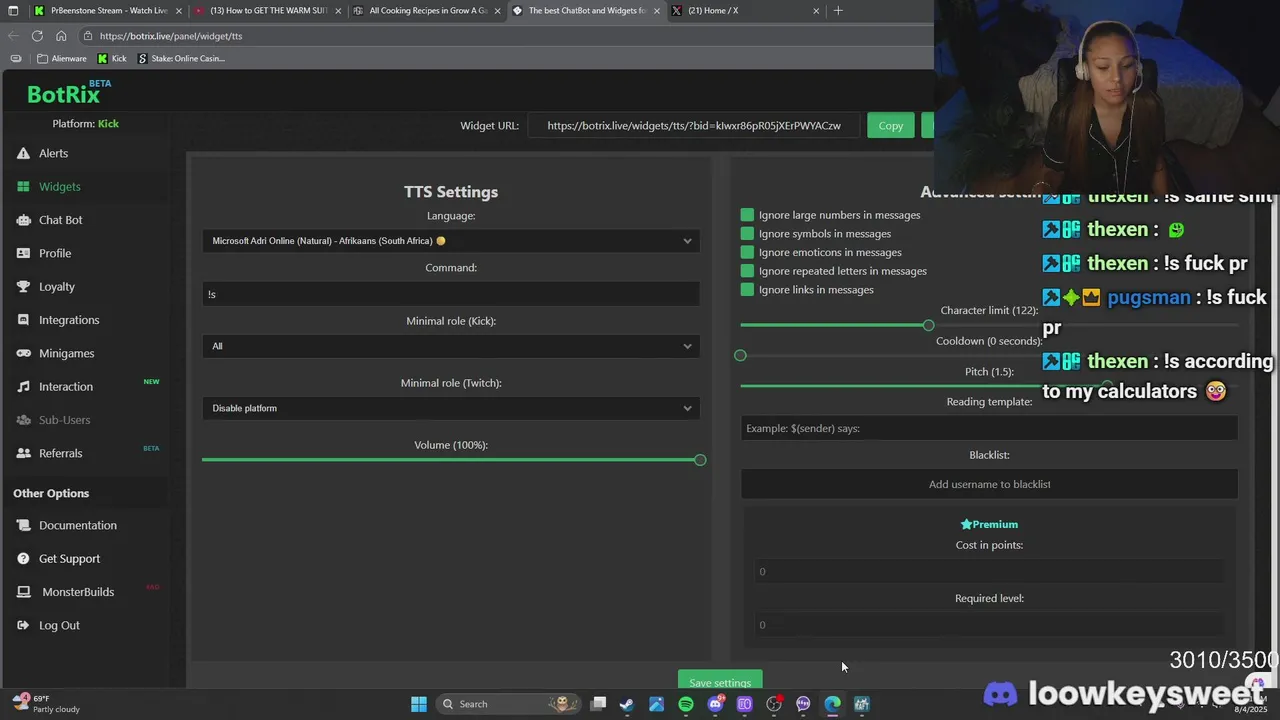Click the Documentation icon
Screen dimensions: 1280x720
(24, 525)
